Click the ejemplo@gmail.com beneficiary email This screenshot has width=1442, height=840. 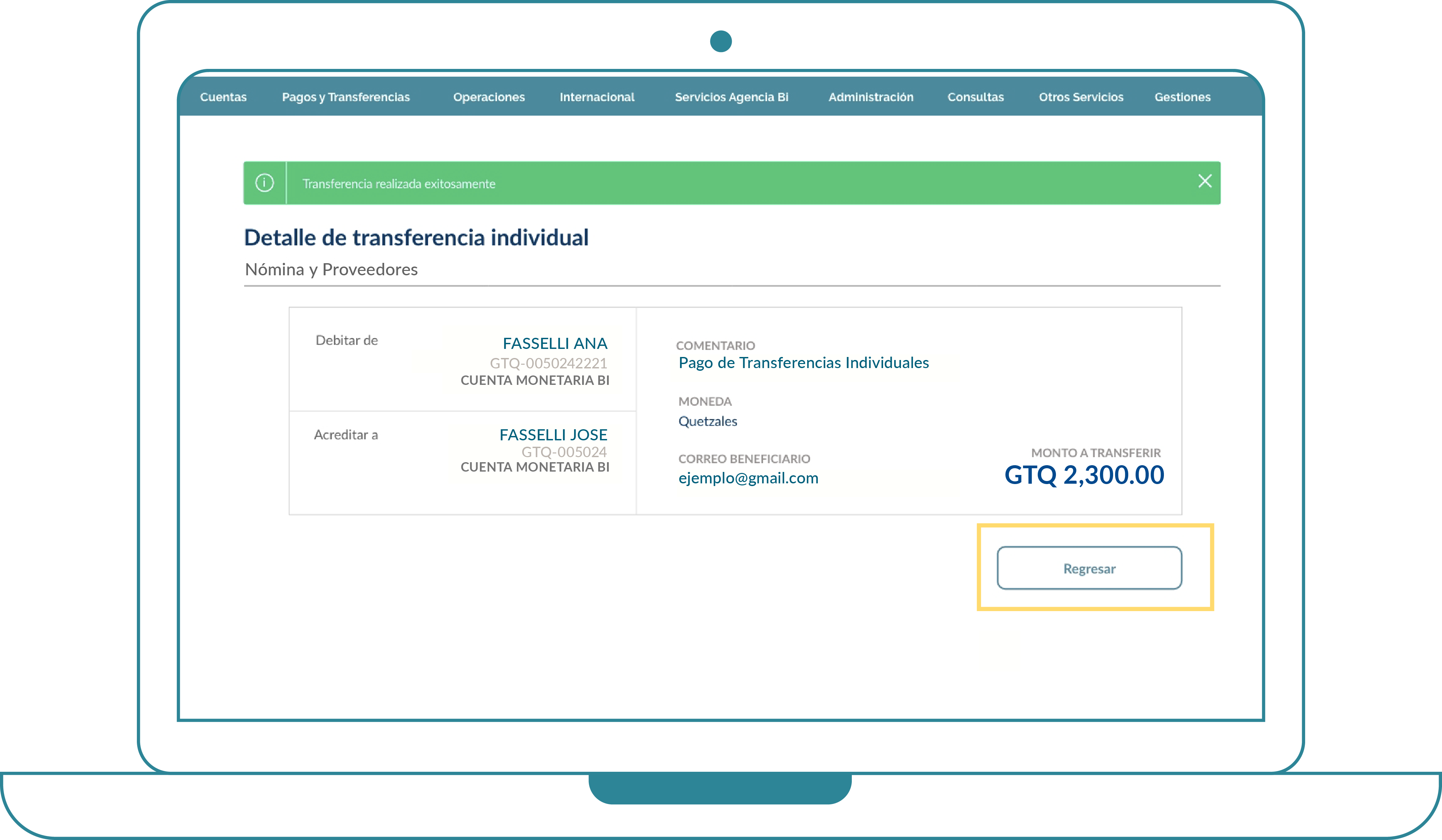(748, 478)
